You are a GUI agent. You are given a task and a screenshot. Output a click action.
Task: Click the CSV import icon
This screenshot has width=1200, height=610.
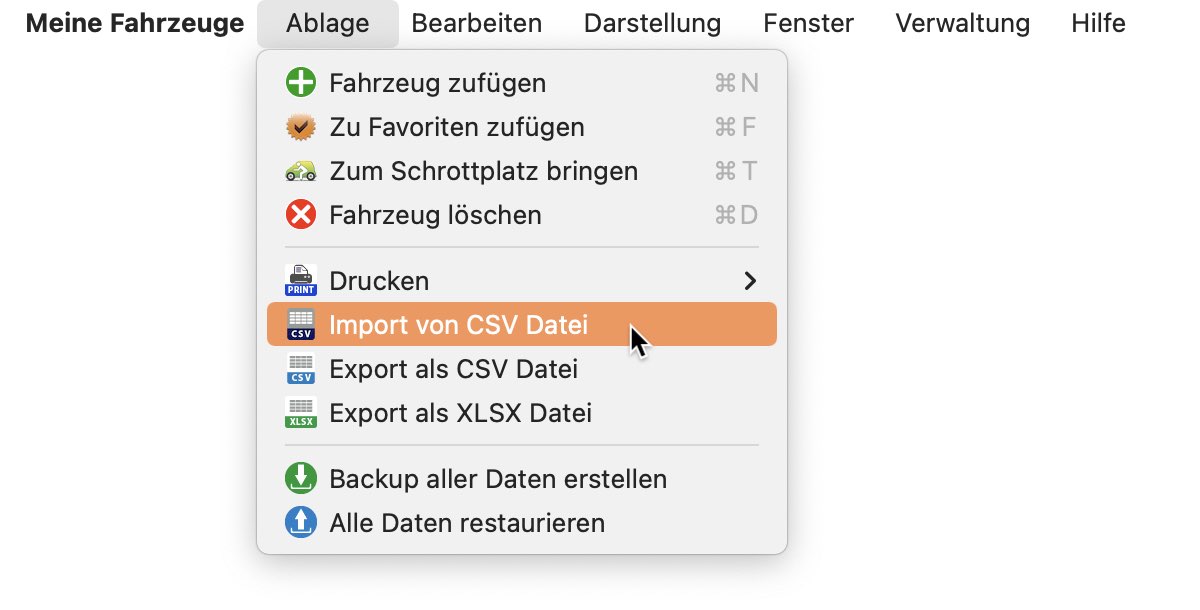coord(301,325)
